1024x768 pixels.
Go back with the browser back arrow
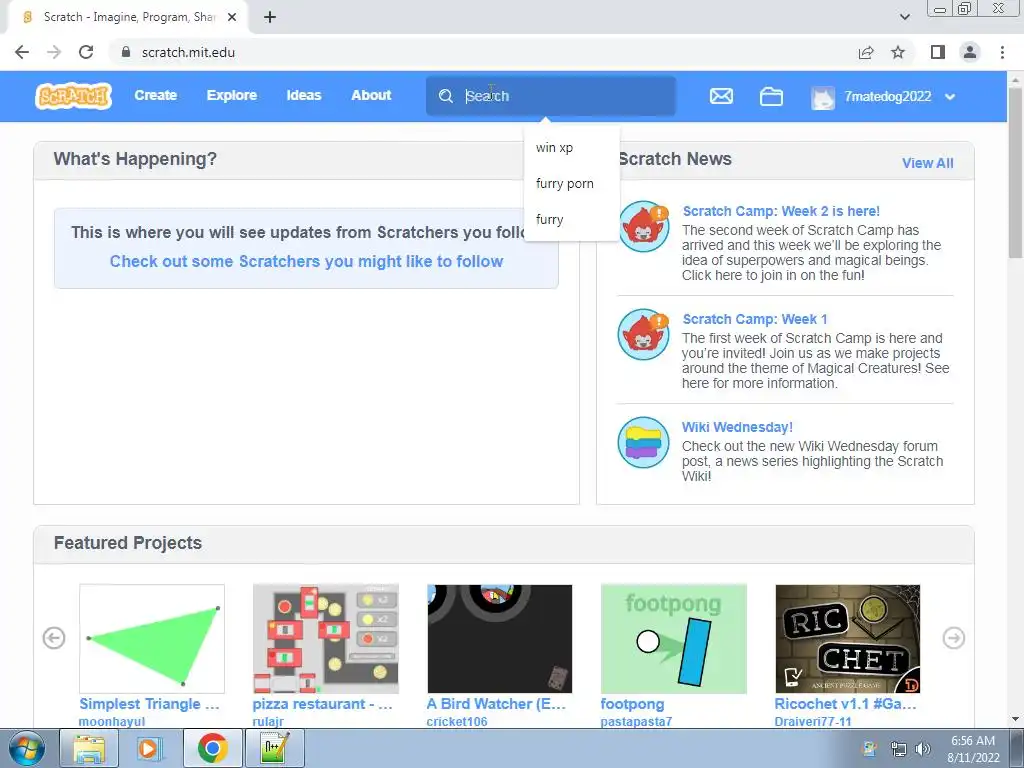tap(22, 52)
